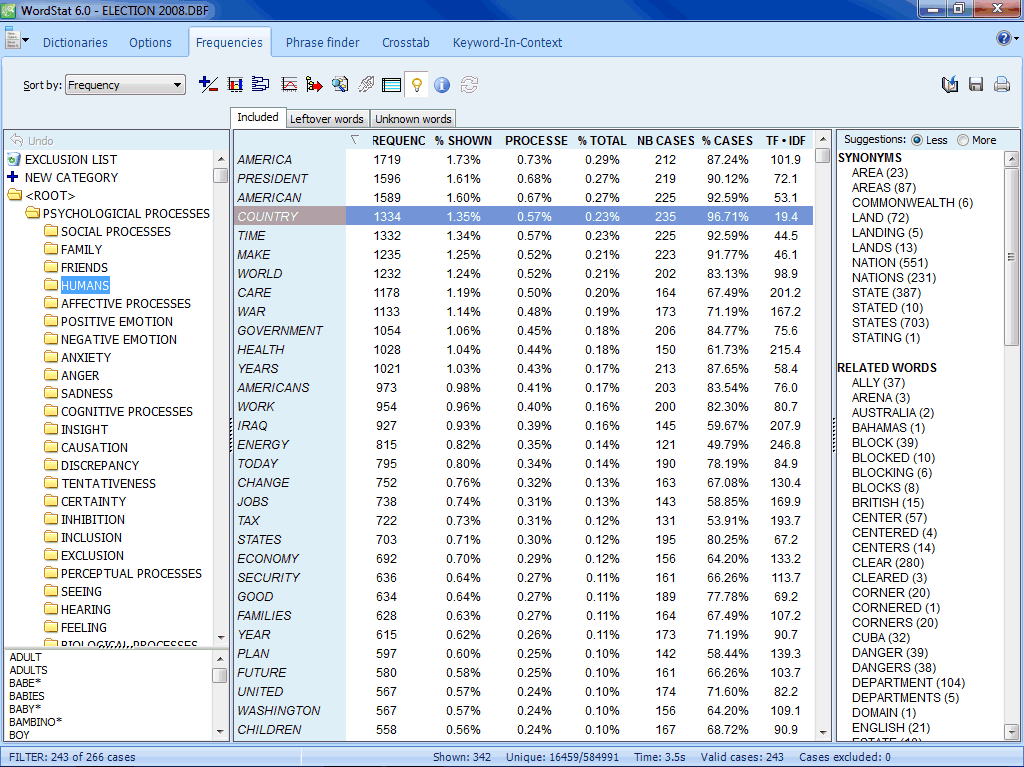Open the help dropdown arrow menu
Viewport: 1024px width, 767px height.
tap(1014, 40)
